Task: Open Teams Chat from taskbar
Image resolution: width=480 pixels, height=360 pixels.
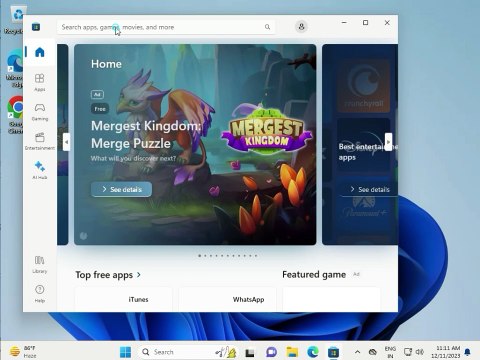Action: [271, 352]
